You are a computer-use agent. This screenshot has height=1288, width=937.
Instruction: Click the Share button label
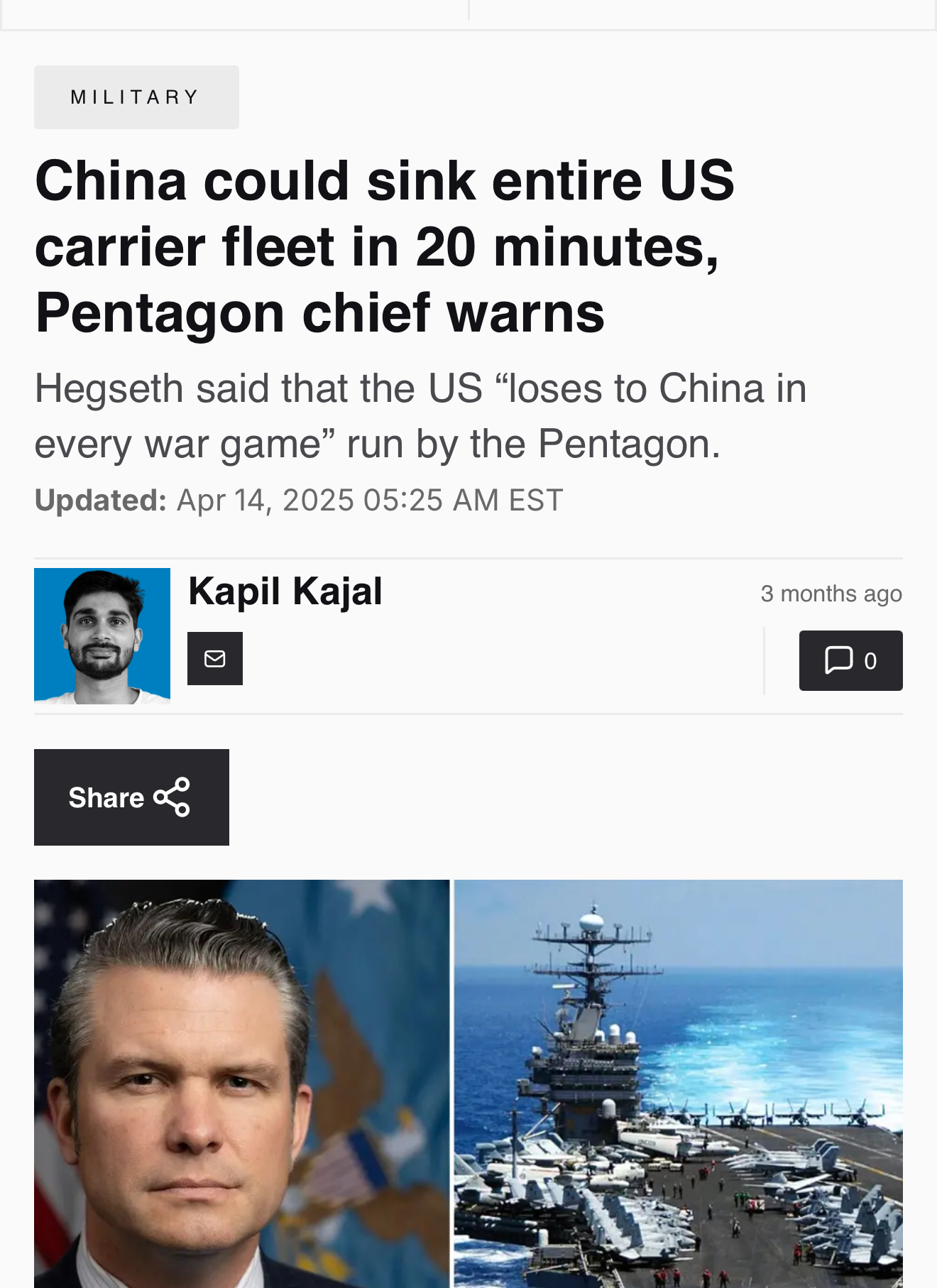tap(106, 797)
